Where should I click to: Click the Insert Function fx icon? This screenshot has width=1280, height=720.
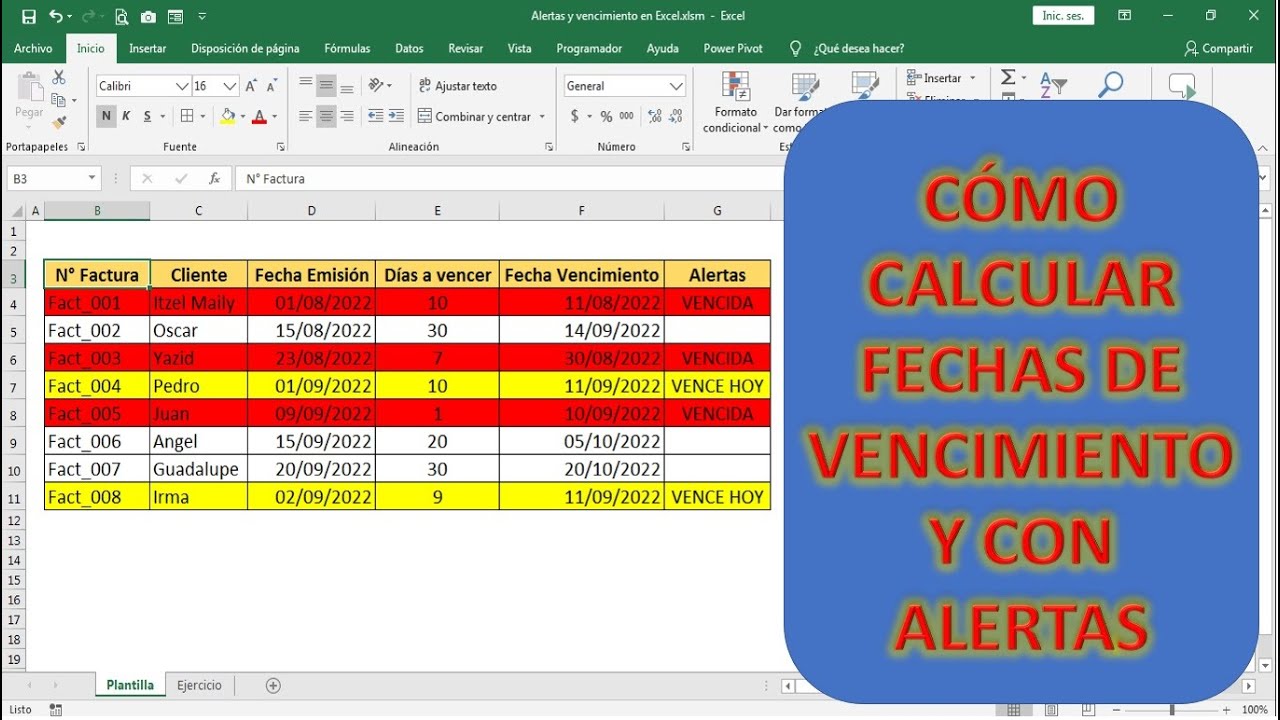[214, 179]
